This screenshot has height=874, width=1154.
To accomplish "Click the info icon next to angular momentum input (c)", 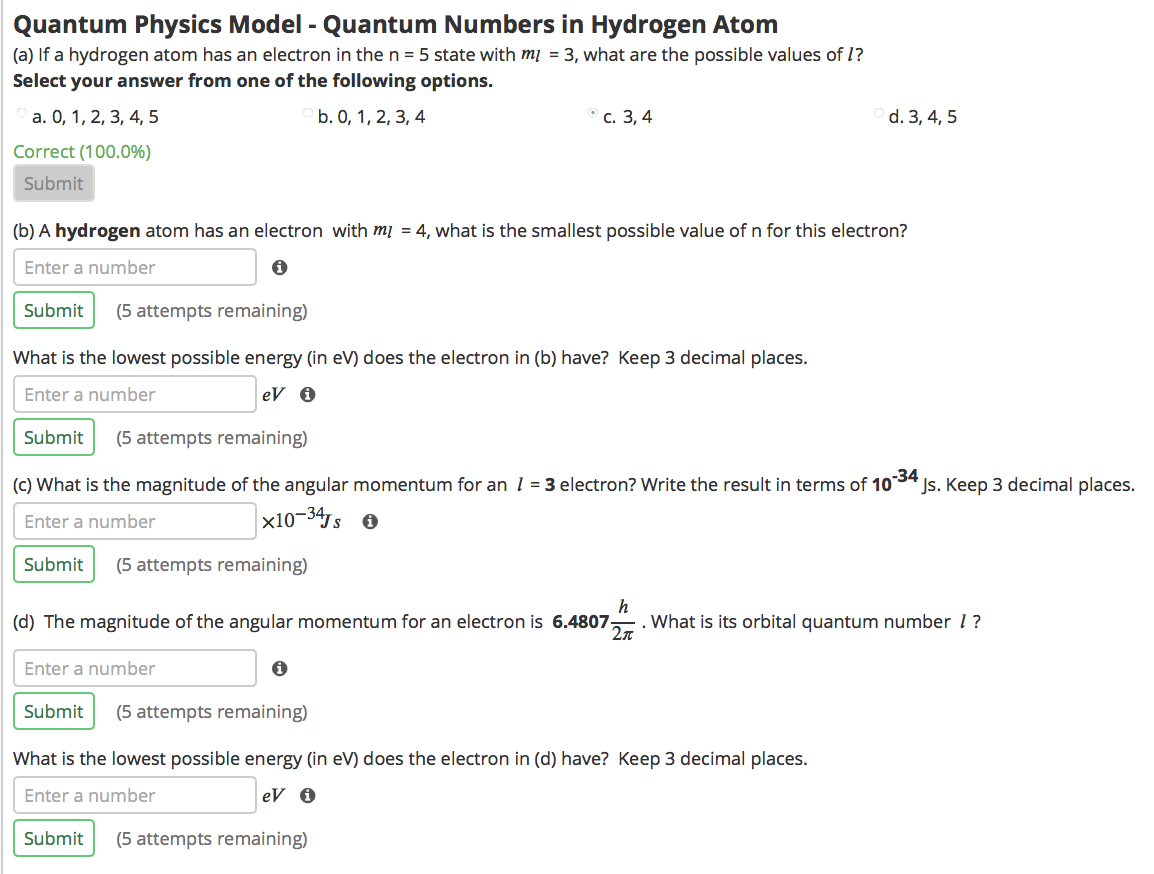I will point(369,521).
